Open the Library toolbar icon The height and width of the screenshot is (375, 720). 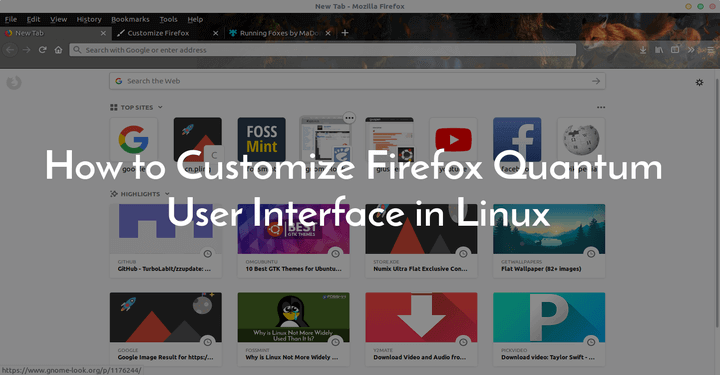click(x=659, y=50)
